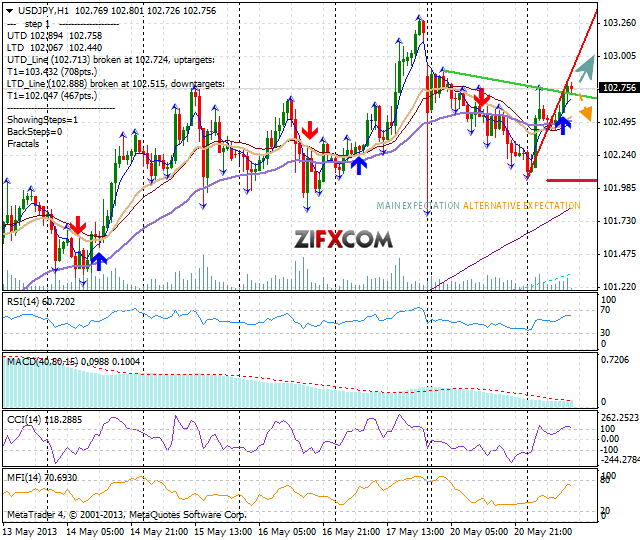Image resolution: width=640 pixels, height=540 pixels.
Task: Click the 'BackSteps=0' text
Action: (x=35, y=132)
